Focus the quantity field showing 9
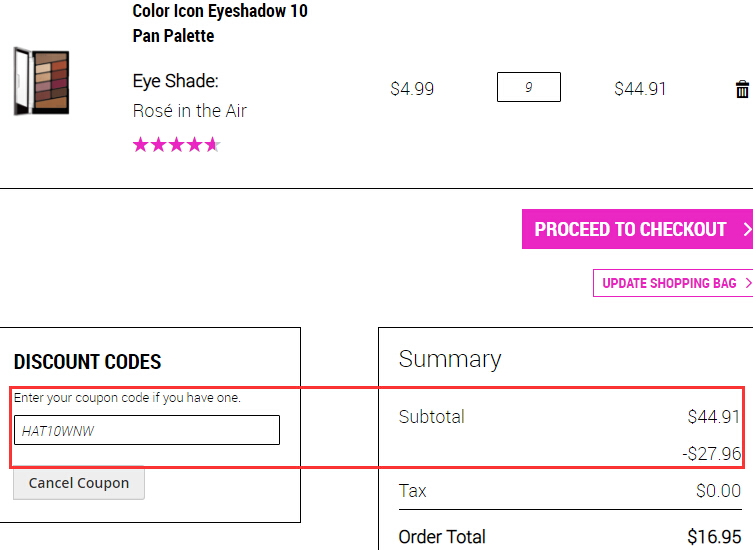The image size is (753, 550). pyautogui.click(x=529, y=87)
